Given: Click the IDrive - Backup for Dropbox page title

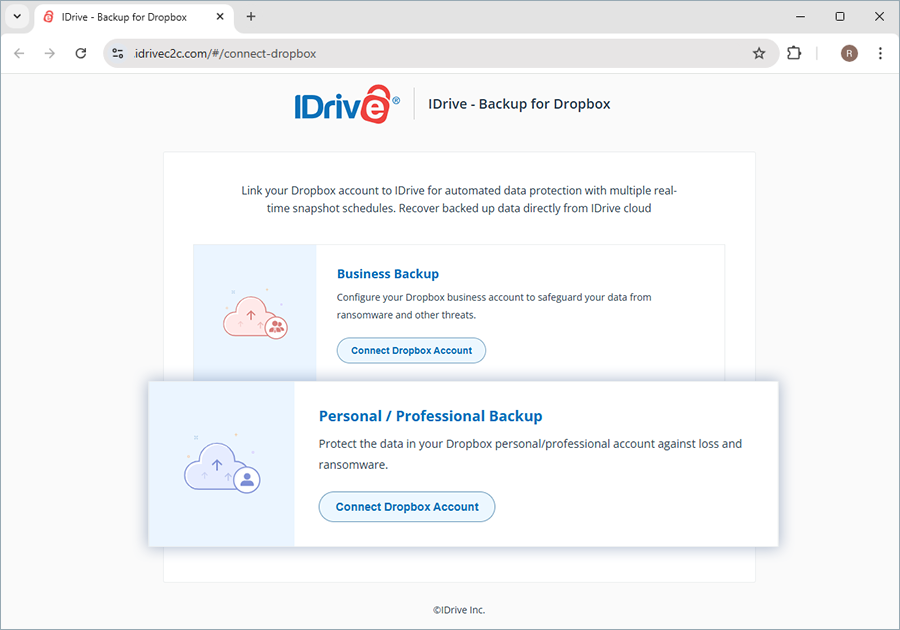Looking at the screenshot, I should point(519,104).
